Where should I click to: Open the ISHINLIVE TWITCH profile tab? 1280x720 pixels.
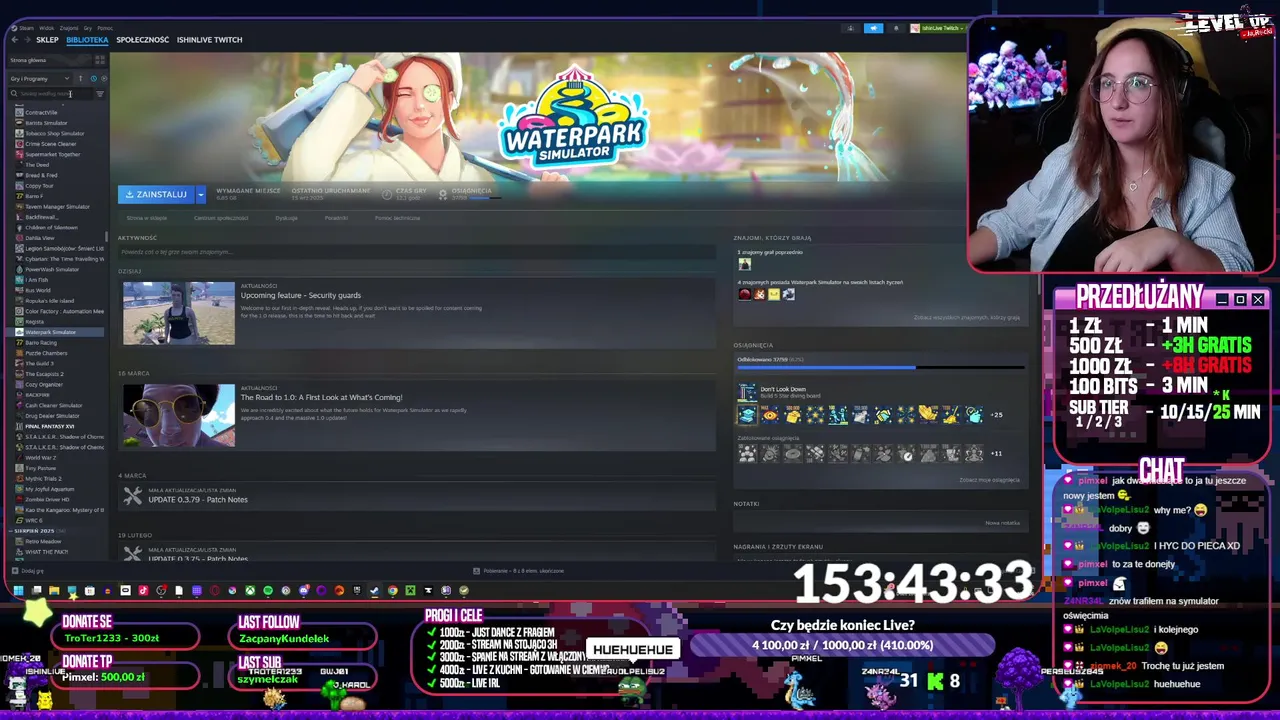(209, 40)
